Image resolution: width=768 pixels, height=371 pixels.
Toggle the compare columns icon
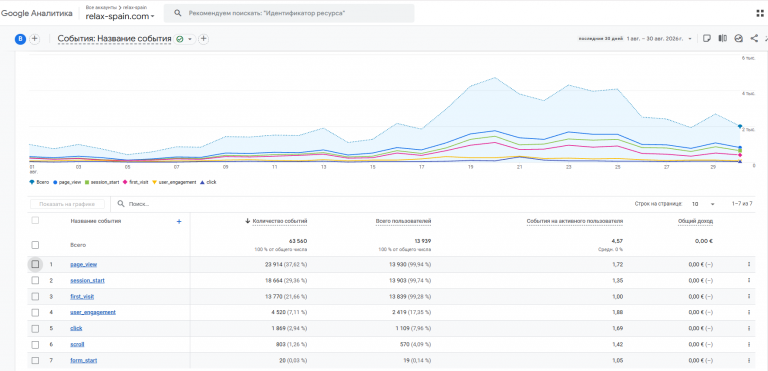722,38
